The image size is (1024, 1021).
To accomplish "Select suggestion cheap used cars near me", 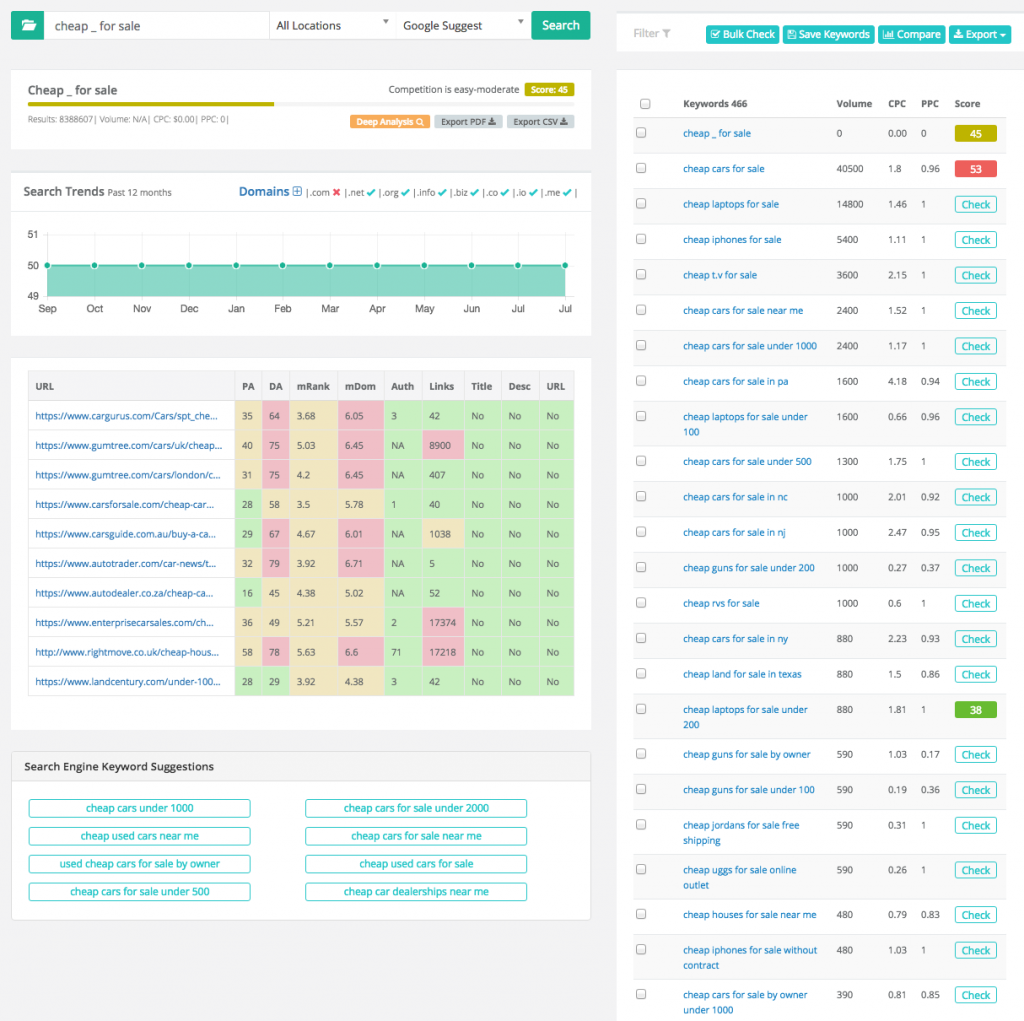I will tap(140, 836).
